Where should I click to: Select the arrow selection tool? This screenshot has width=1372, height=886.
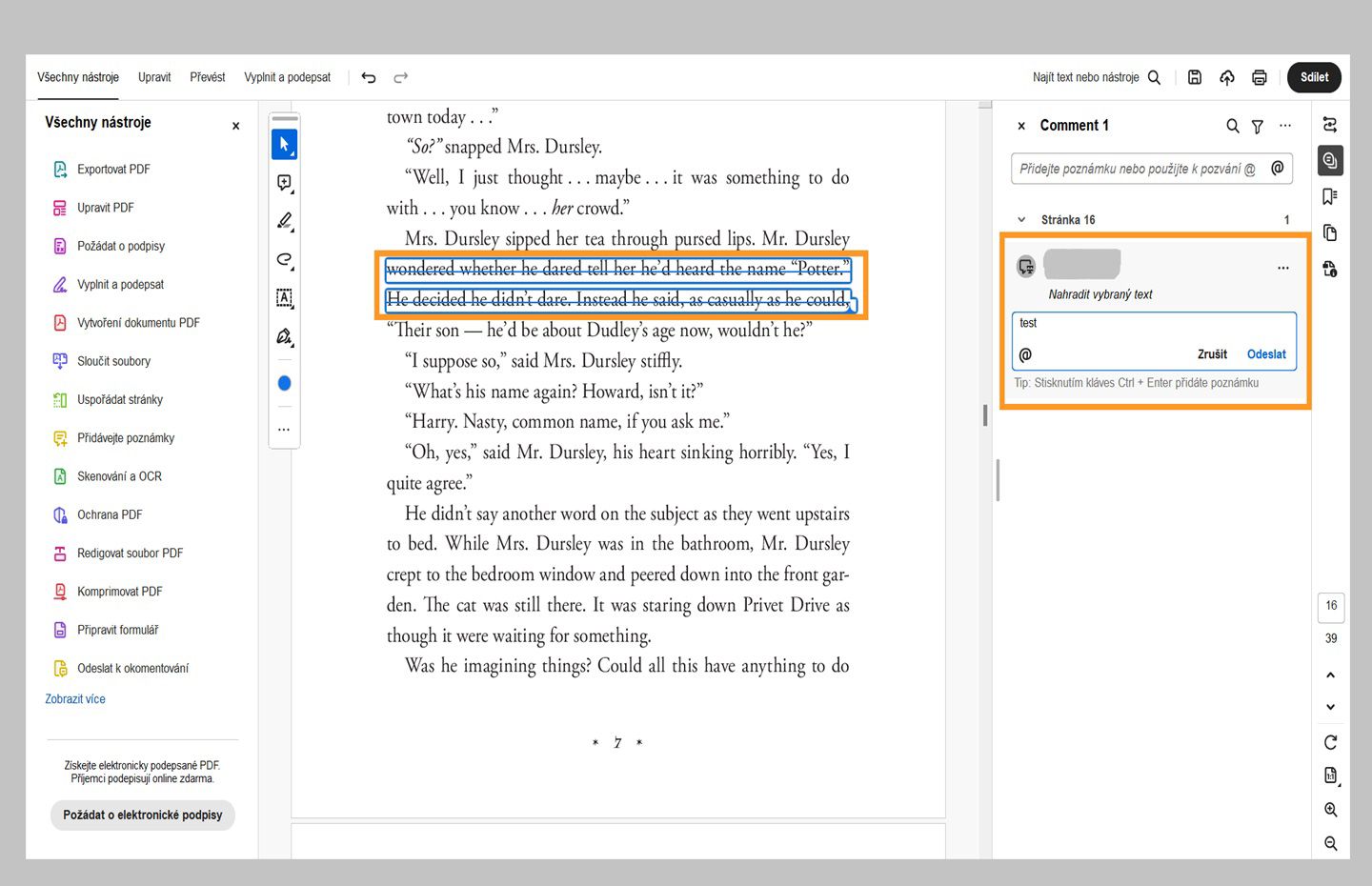284,145
